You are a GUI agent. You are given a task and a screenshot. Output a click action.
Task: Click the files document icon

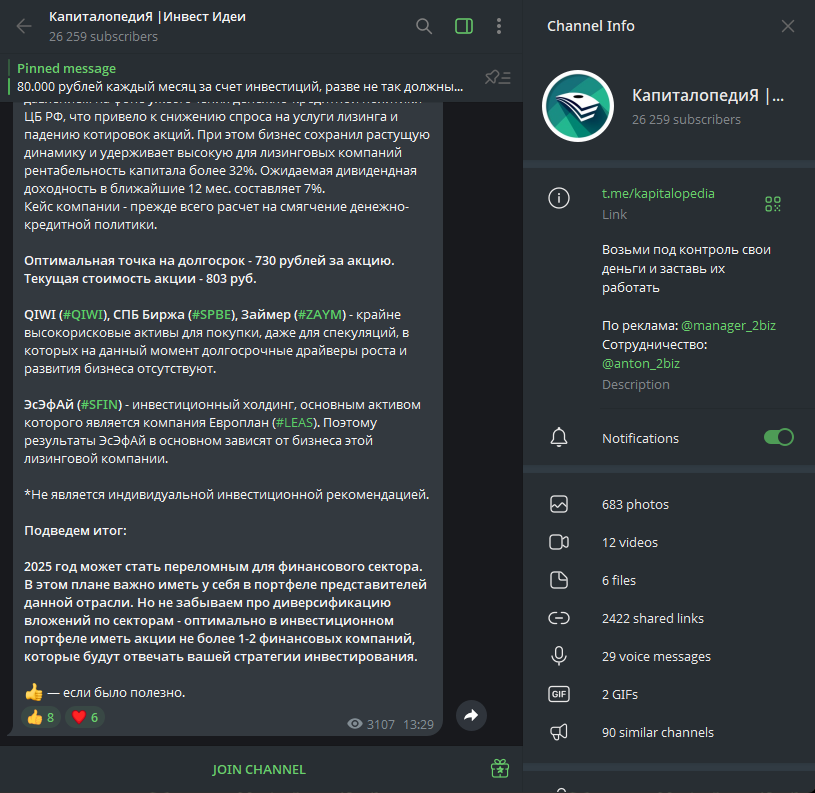click(x=559, y=580)
